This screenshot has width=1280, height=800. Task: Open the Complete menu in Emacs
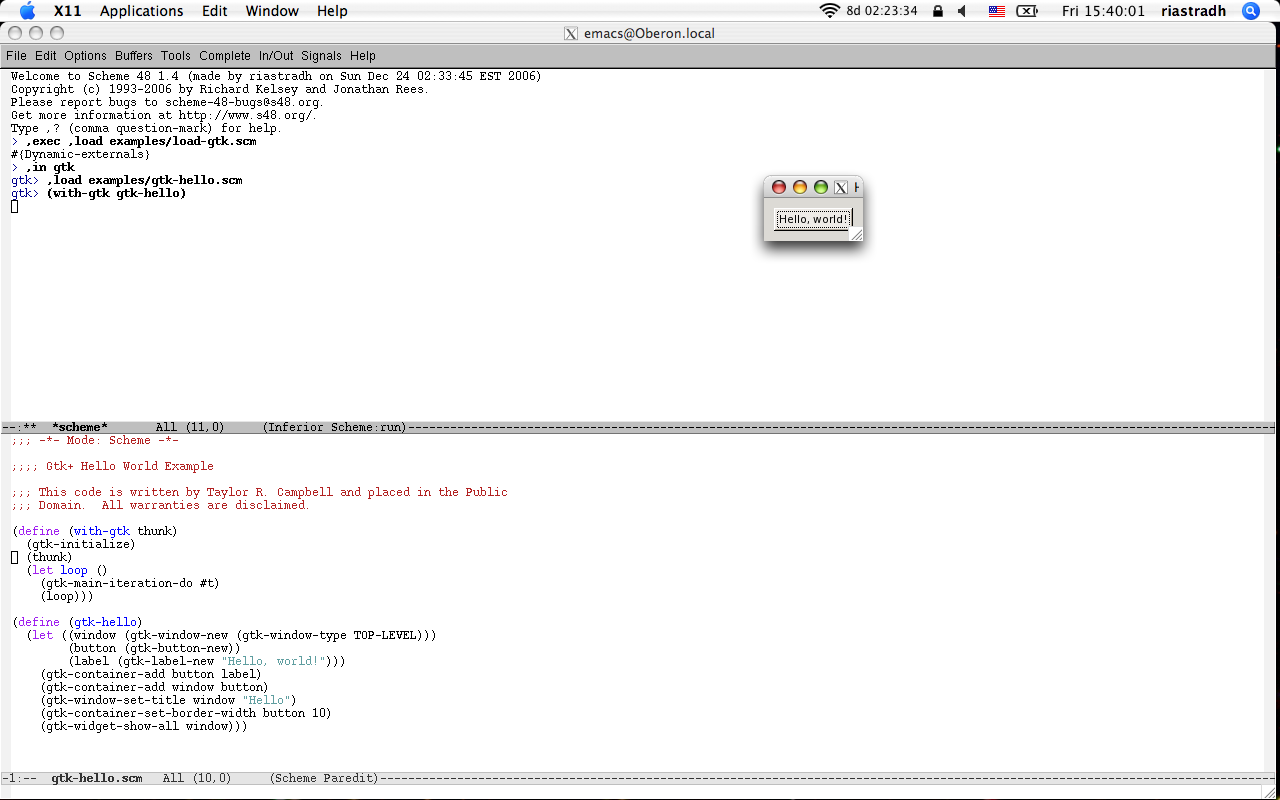[224, 56]
